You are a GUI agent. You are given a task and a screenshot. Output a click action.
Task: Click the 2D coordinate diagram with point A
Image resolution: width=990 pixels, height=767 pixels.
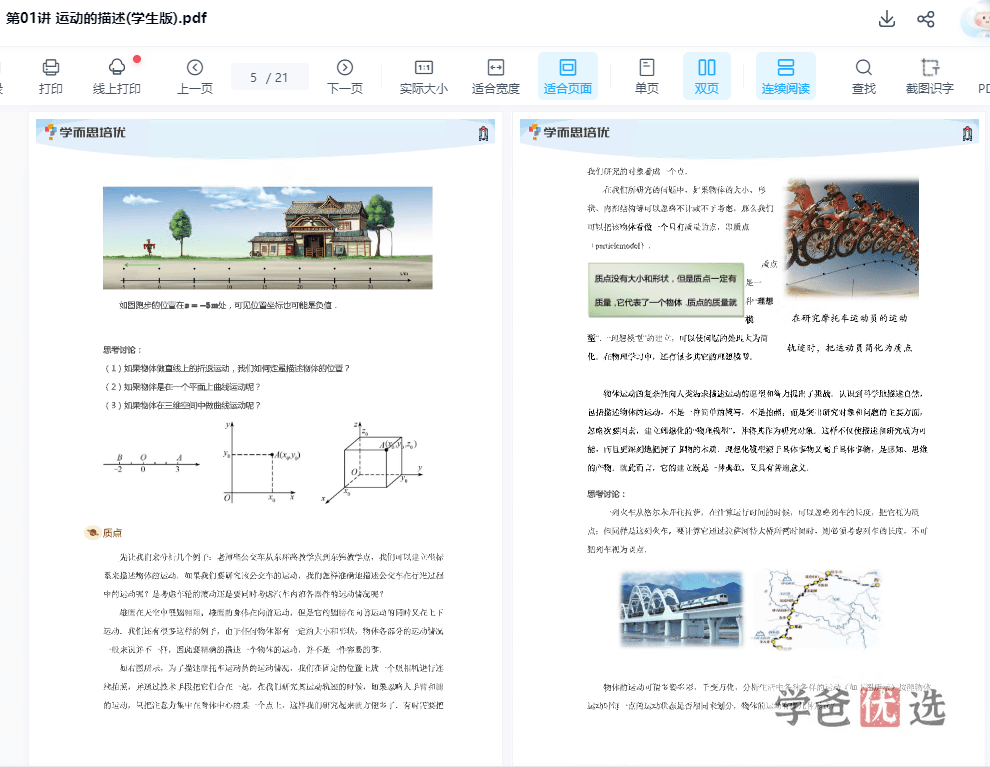261,462
